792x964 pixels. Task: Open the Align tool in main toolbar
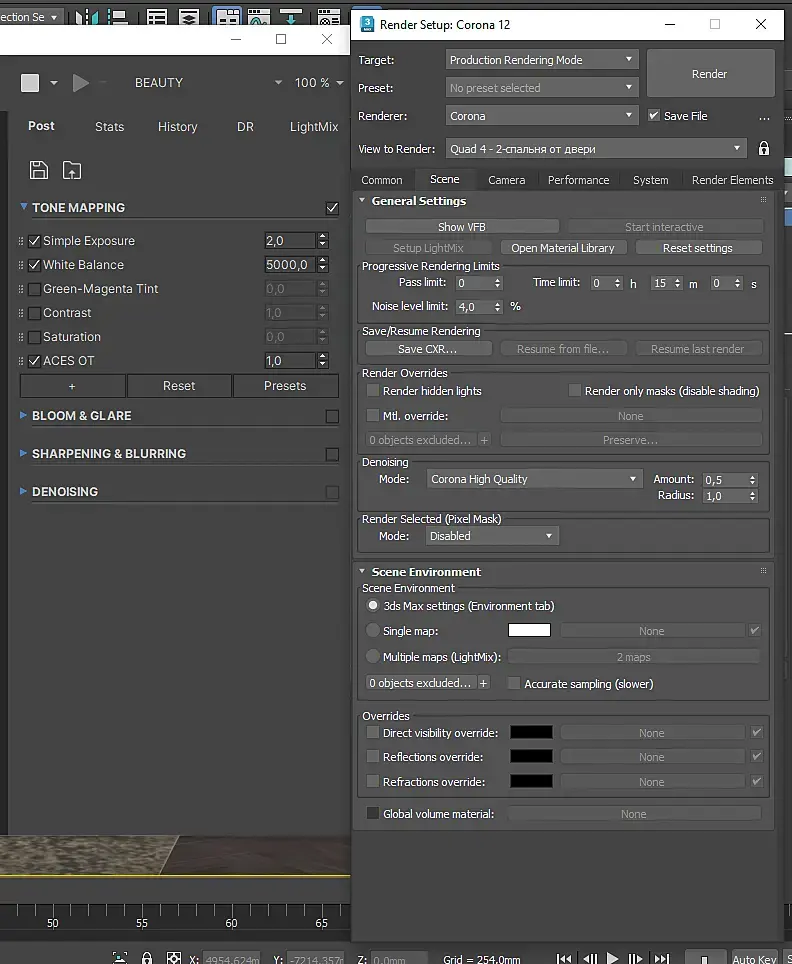pos(117,17)
